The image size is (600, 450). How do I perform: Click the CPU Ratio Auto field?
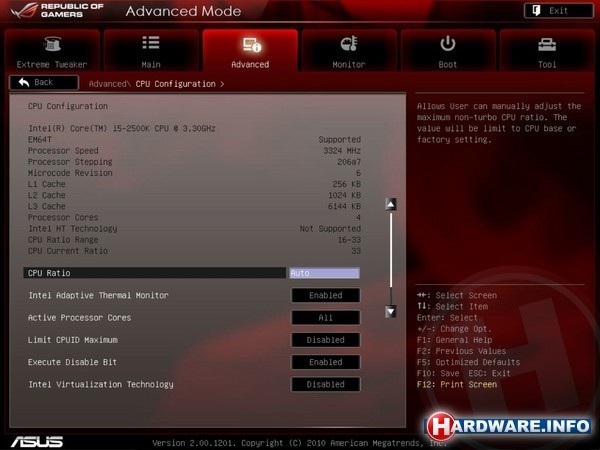pos(324,273)
